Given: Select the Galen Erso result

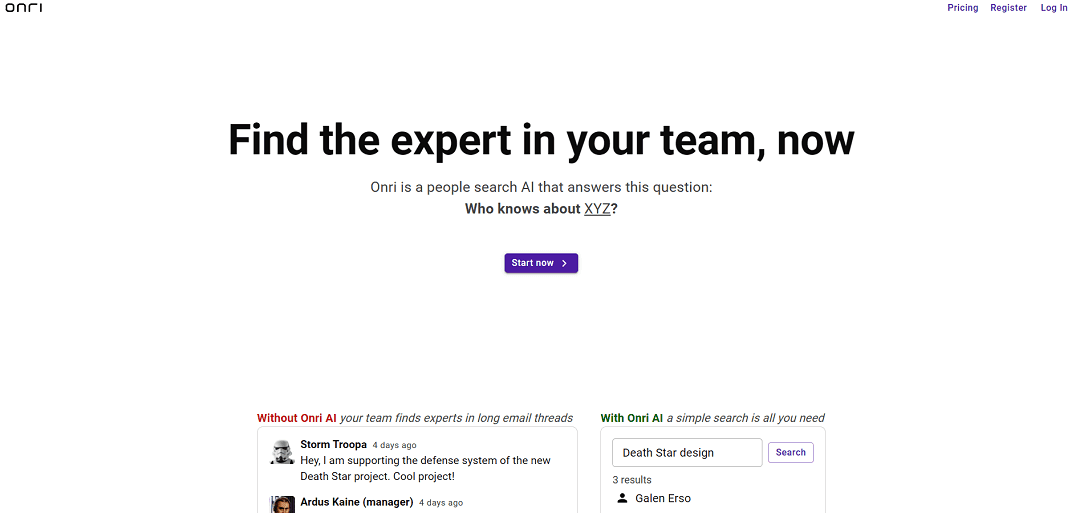Looking at the screenshot, I should pyautogui.click(x=663, y=498).
